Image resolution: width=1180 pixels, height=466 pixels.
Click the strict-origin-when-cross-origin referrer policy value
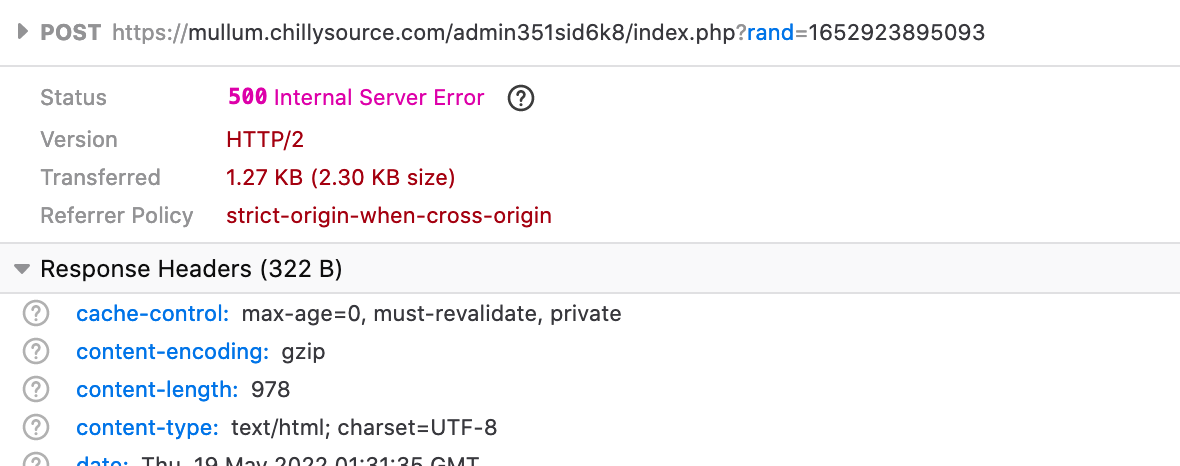point(389,216)
